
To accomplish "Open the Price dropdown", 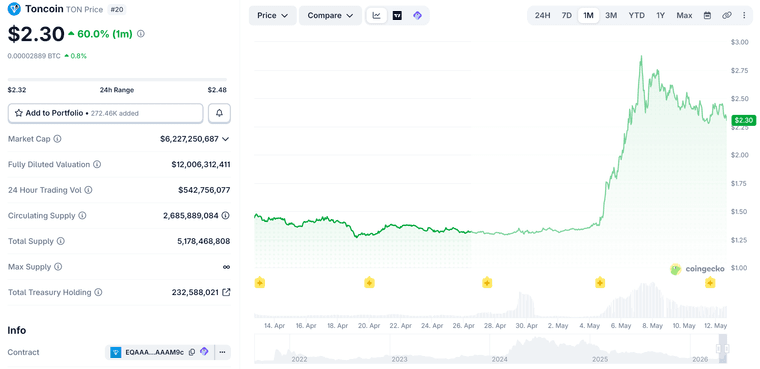I will click(272, 16).
